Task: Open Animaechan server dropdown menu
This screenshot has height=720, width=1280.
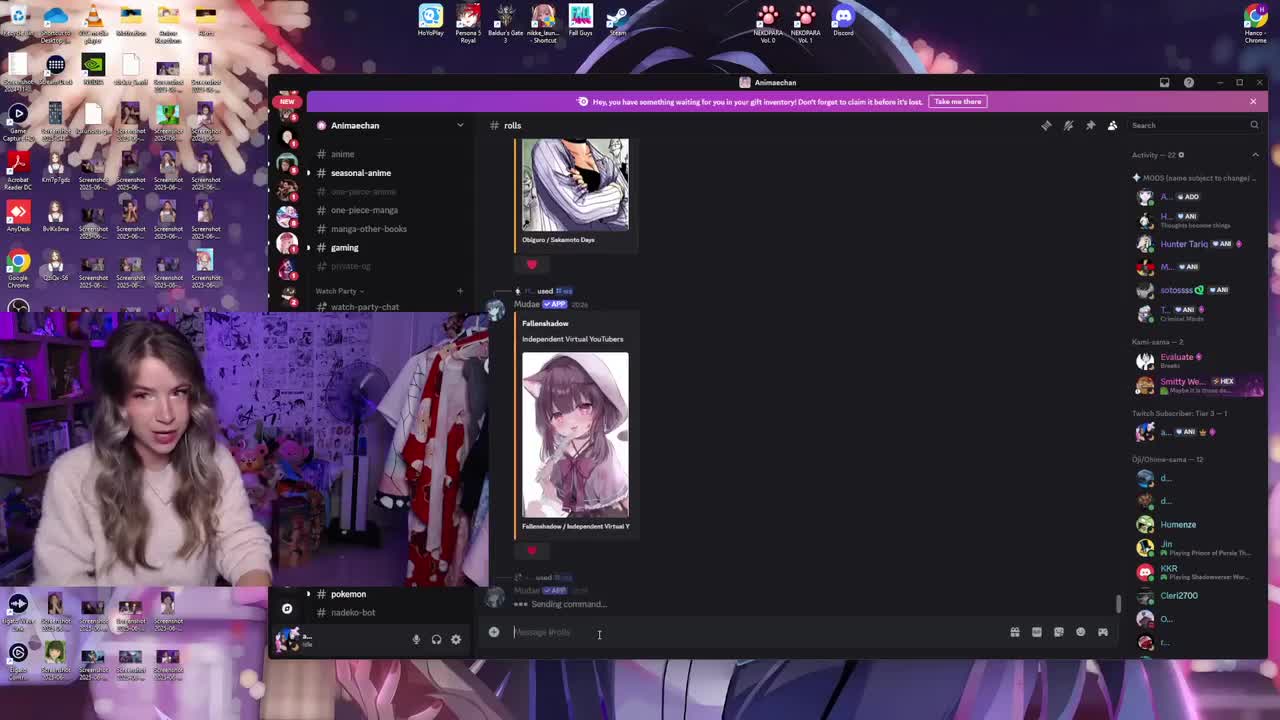Action: [459, 125]
